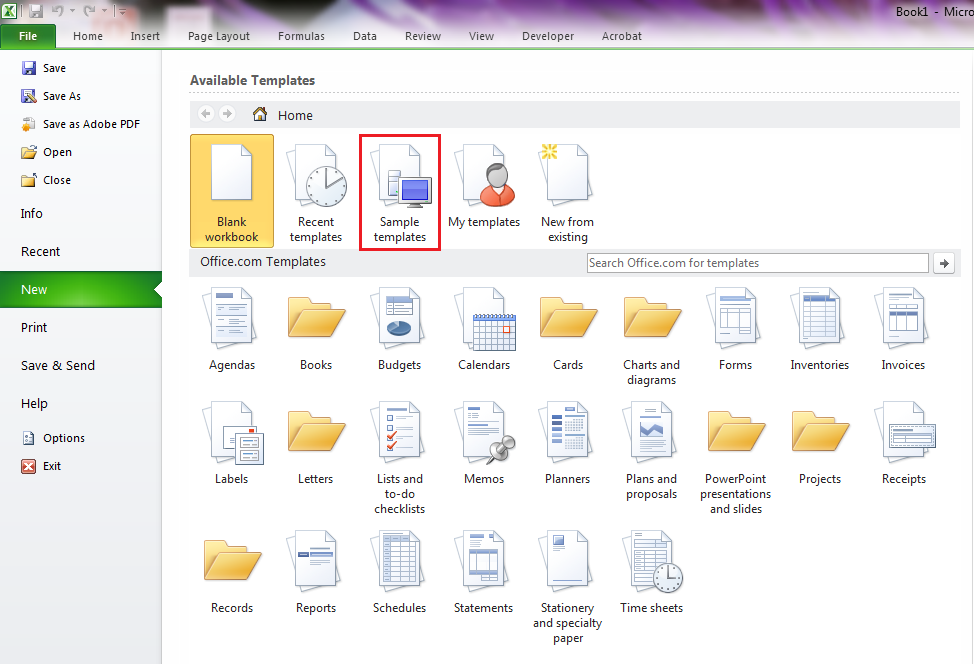Image resolution: width=974 pixels, height=664 pixels.
Task: Open the Formulas ribbon tab
Action: [301, 36]
